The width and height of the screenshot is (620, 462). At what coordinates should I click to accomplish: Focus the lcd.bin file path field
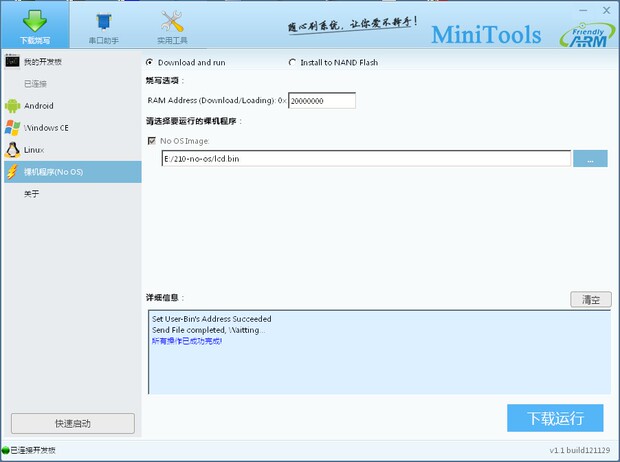(366, 159)
